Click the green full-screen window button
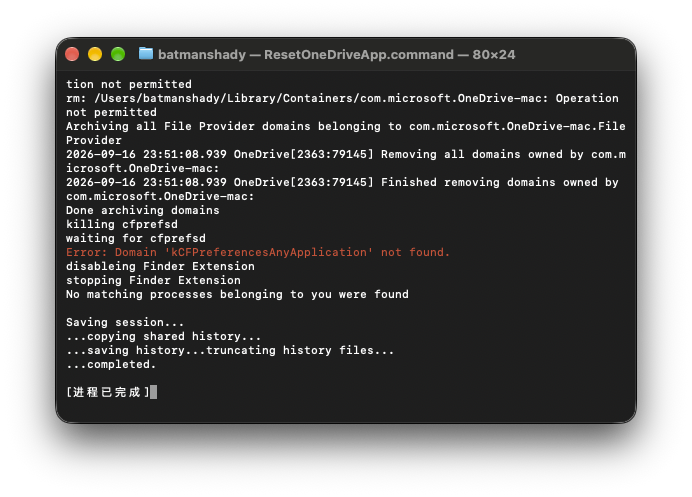Image resolution: width=692 pixels, height=497 pixels. (118, 54)
